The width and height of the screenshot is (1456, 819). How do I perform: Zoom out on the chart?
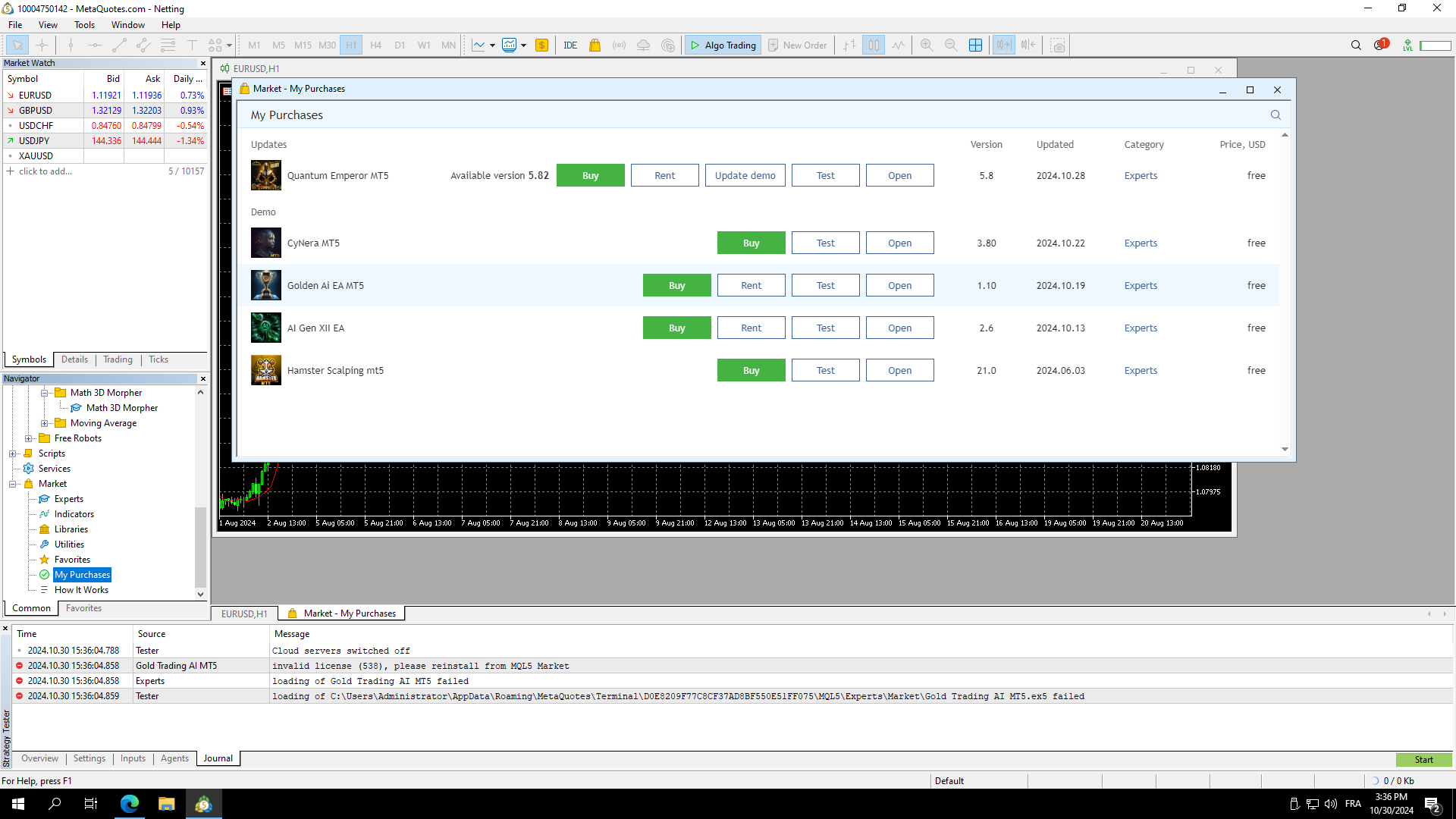951,45
